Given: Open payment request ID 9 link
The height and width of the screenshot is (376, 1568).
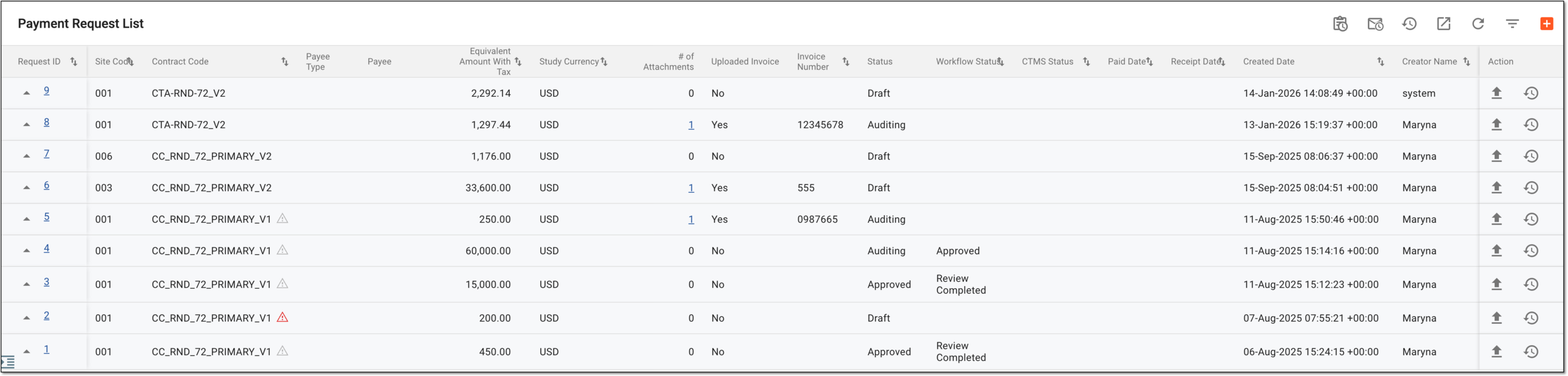Looking at the screenshot, I should pos(46,90).
